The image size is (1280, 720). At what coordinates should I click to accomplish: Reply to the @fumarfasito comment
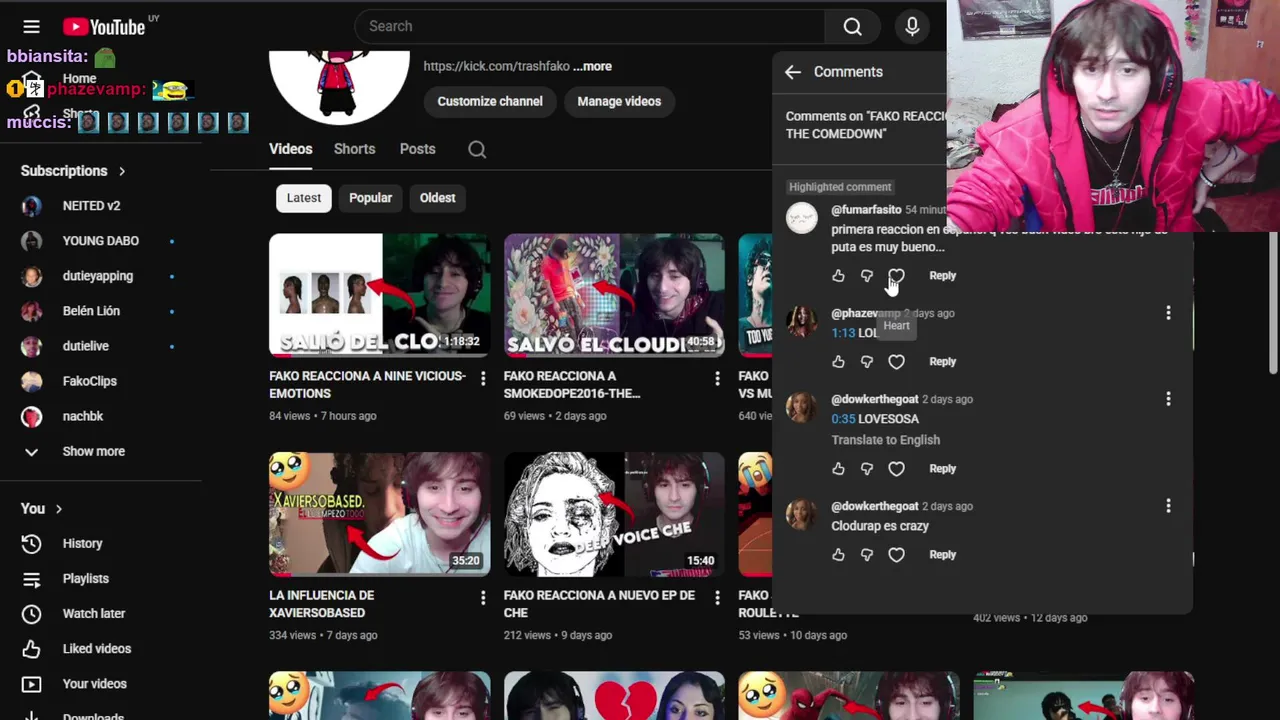(942, 276)
